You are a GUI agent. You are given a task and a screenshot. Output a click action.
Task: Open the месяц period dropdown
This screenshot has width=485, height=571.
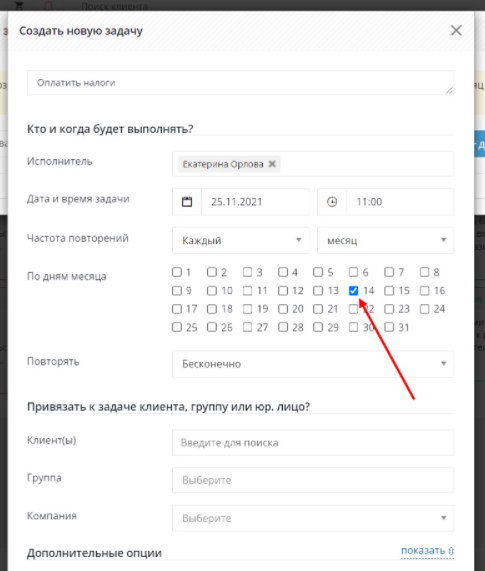click(385, 240)
